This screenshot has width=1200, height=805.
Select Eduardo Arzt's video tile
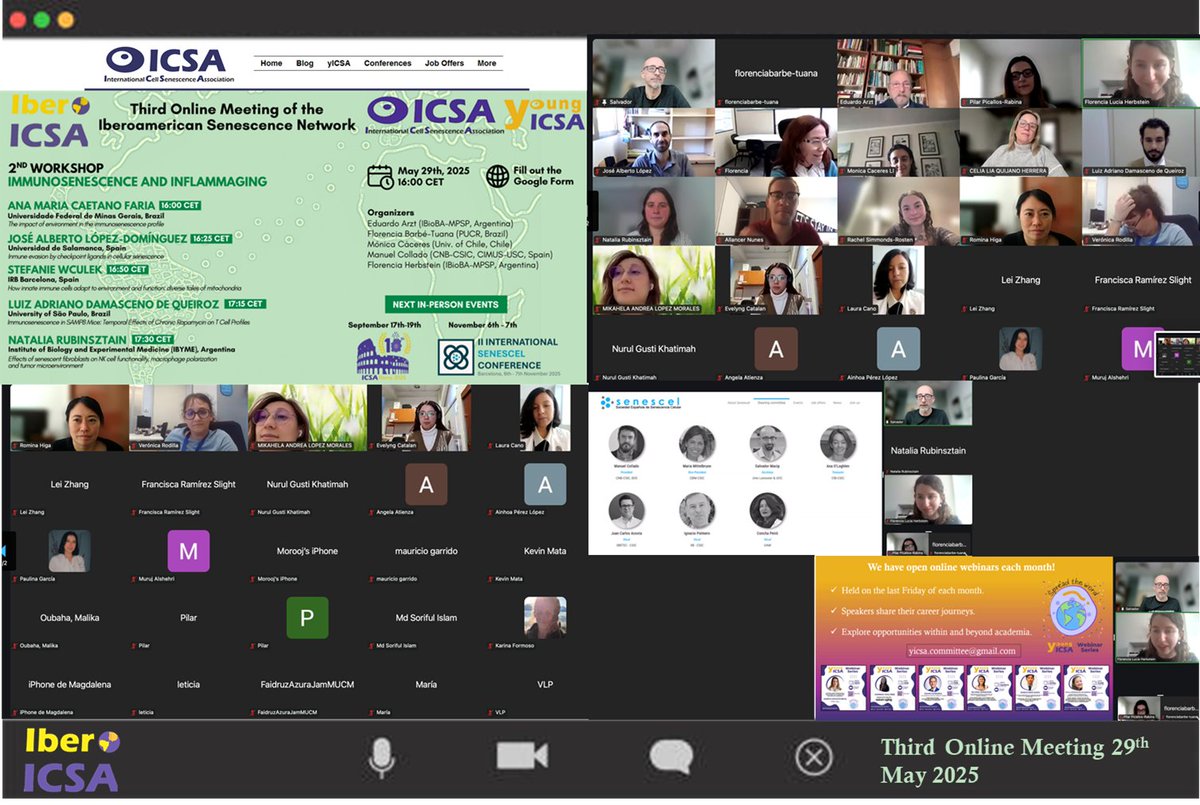click(x=897, y=73)
